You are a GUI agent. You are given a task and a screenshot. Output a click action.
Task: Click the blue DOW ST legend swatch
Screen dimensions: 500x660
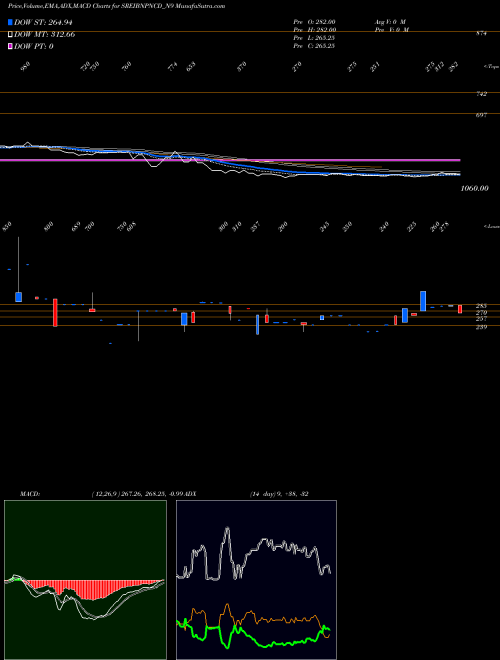tap(10, 22)
